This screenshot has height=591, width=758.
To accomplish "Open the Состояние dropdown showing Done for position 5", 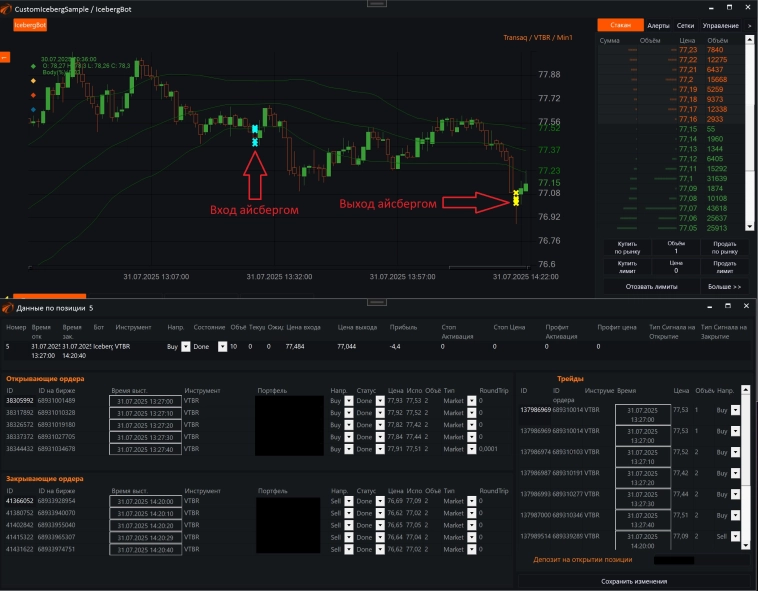I will coord(222,346).
